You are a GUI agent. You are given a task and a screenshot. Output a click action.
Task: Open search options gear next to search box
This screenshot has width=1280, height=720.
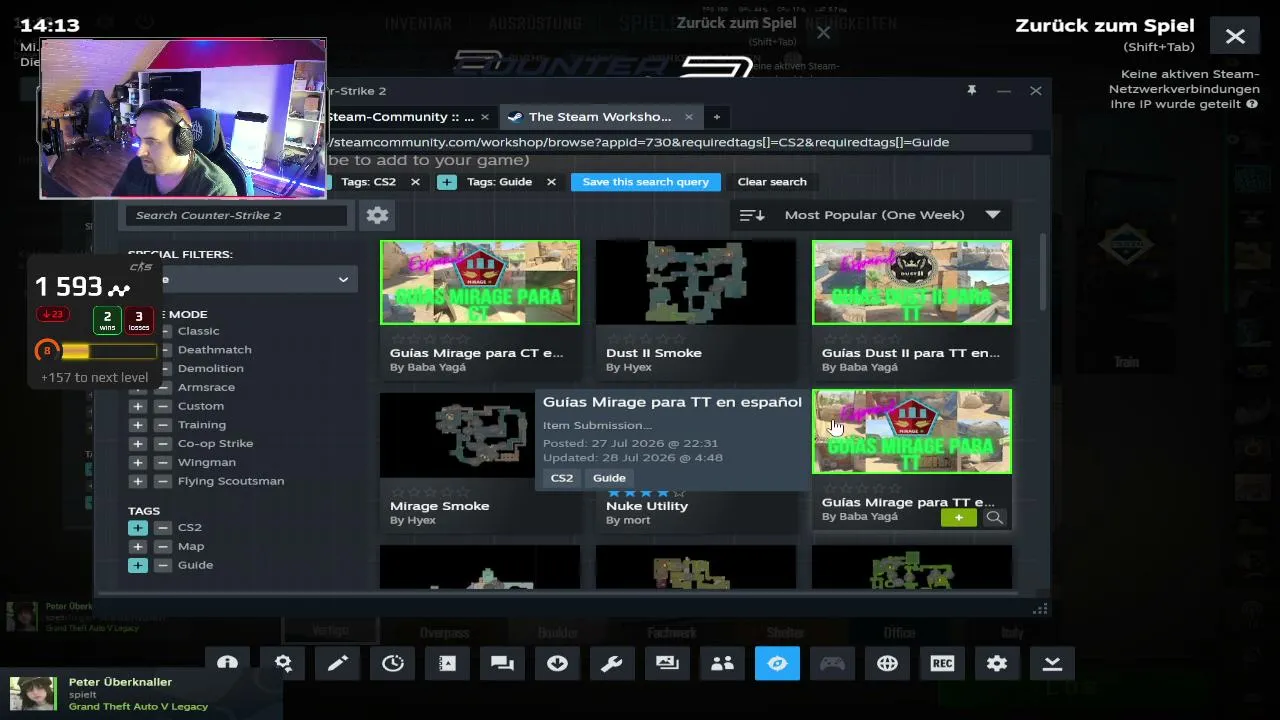[377, 215]
